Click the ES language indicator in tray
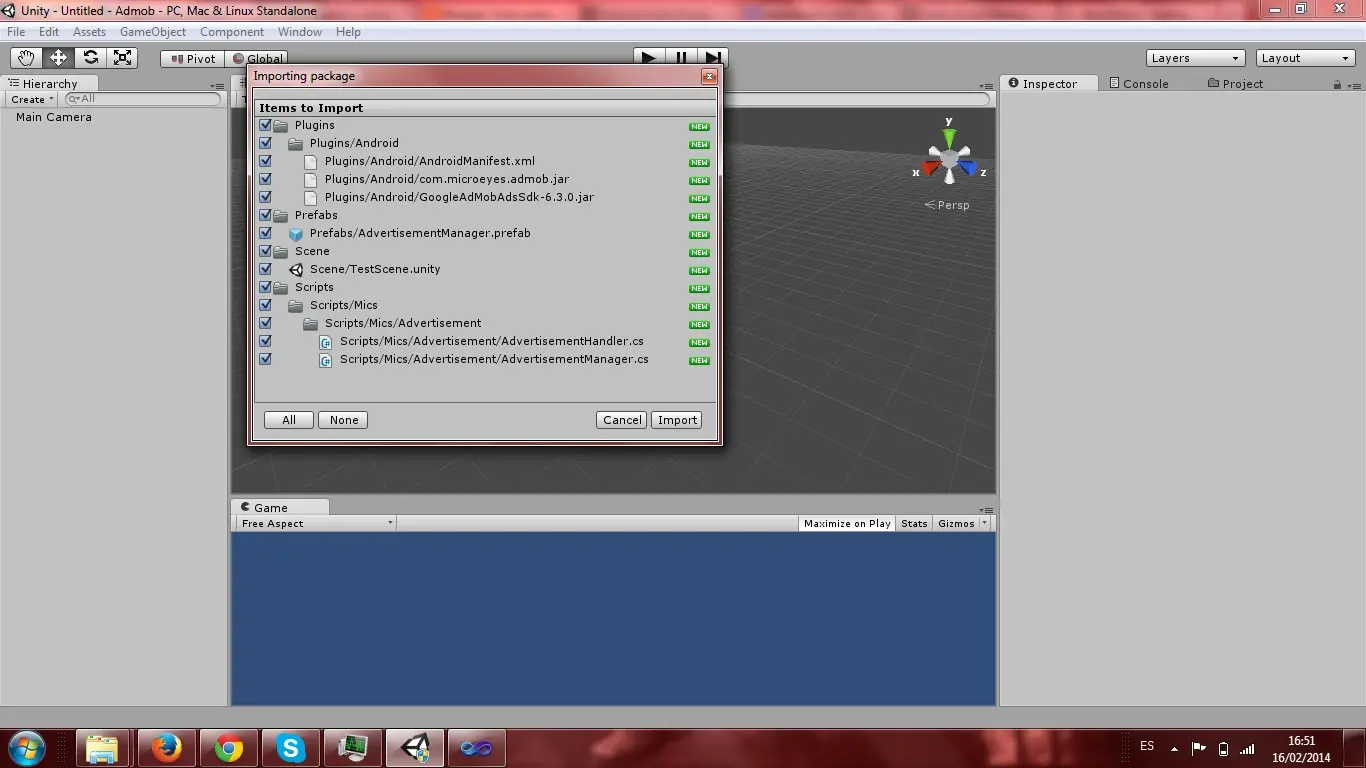 (1147, 746)
